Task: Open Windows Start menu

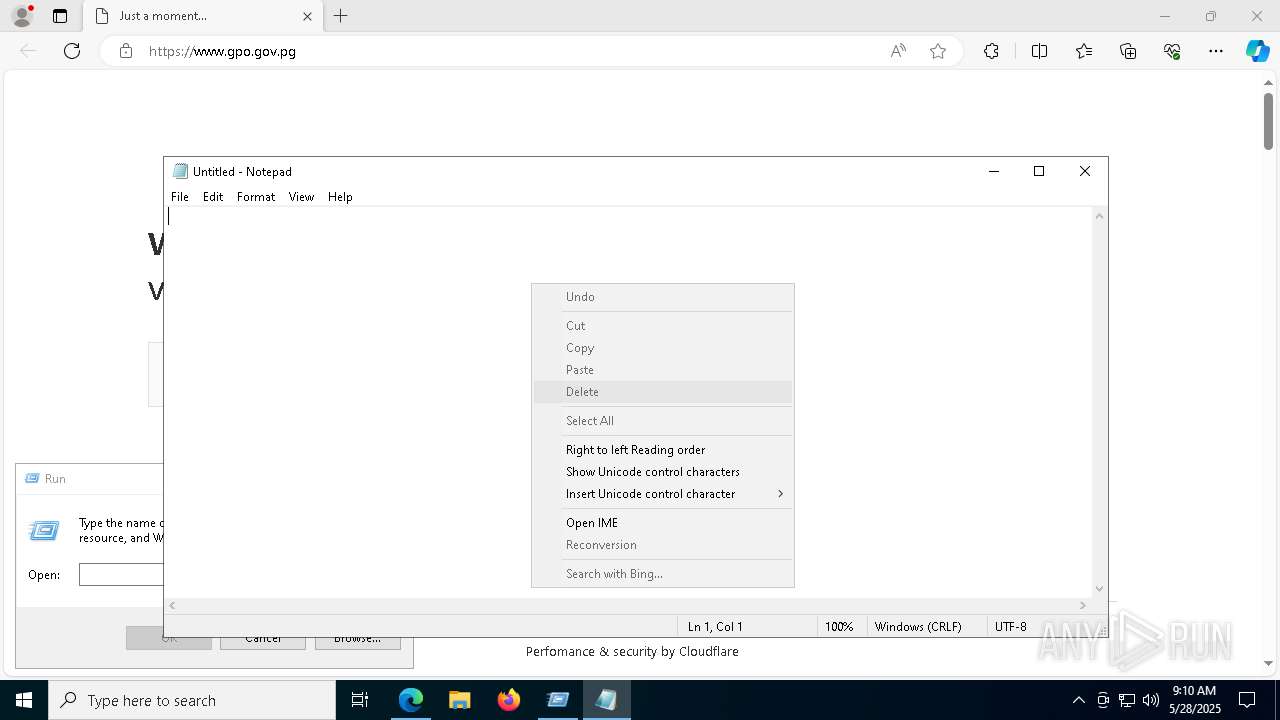Action: [x=24, y=700]
